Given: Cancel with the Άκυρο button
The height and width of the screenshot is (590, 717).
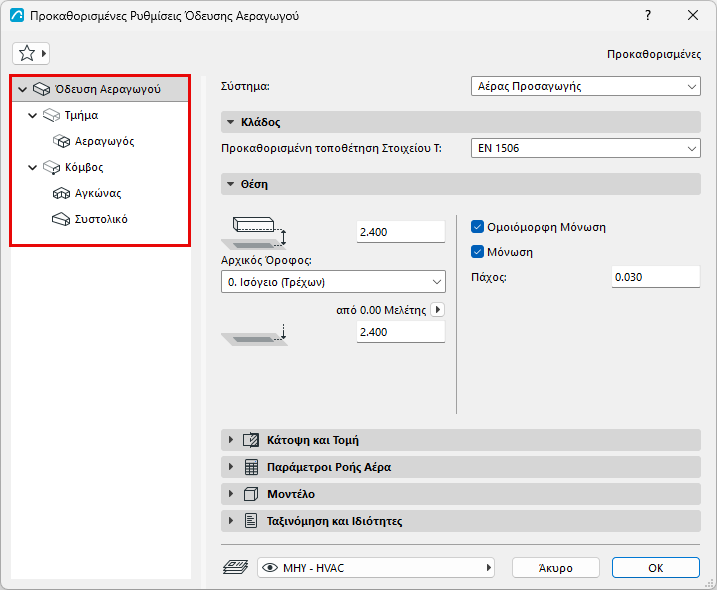Looking at the screenshot, I should (556, 568).
